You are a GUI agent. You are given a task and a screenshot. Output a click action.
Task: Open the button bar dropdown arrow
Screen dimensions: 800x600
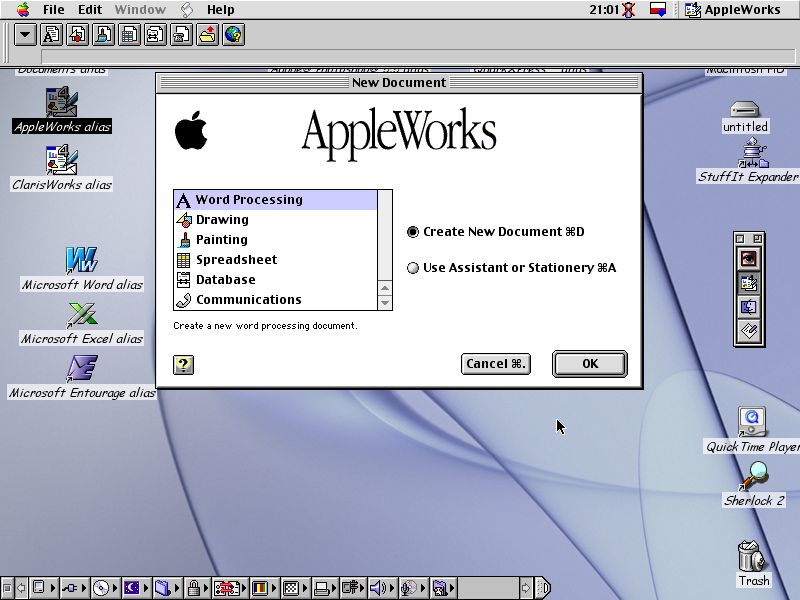(x=25, y=35)
